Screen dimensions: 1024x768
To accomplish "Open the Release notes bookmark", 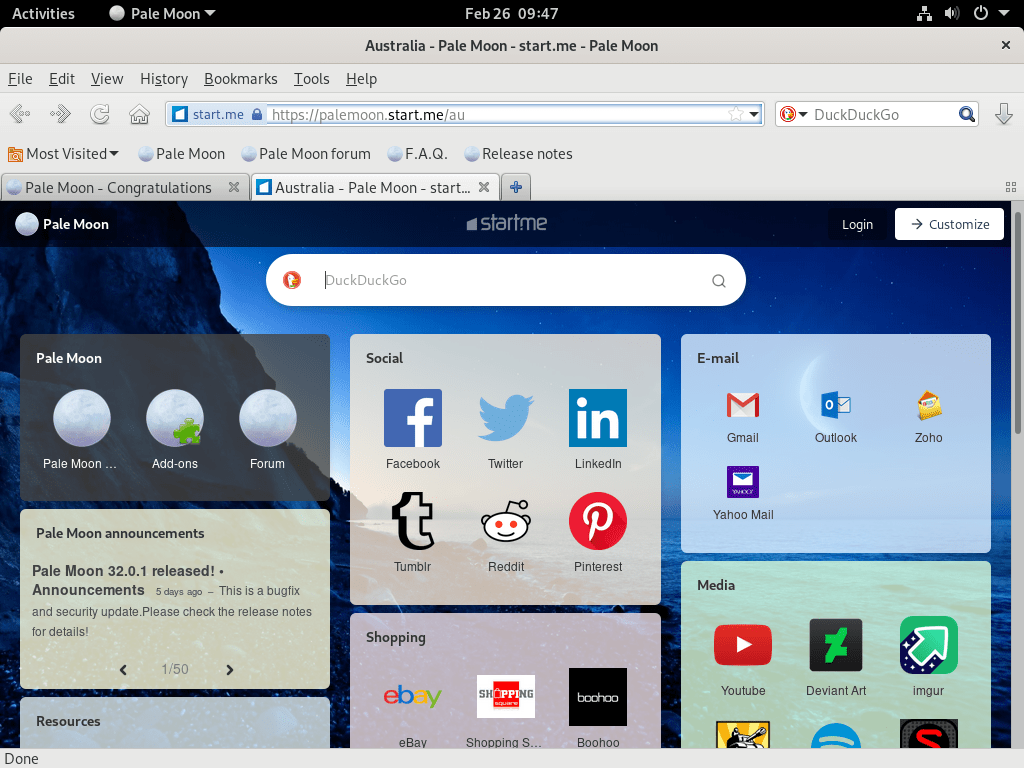I will point(519,154).
